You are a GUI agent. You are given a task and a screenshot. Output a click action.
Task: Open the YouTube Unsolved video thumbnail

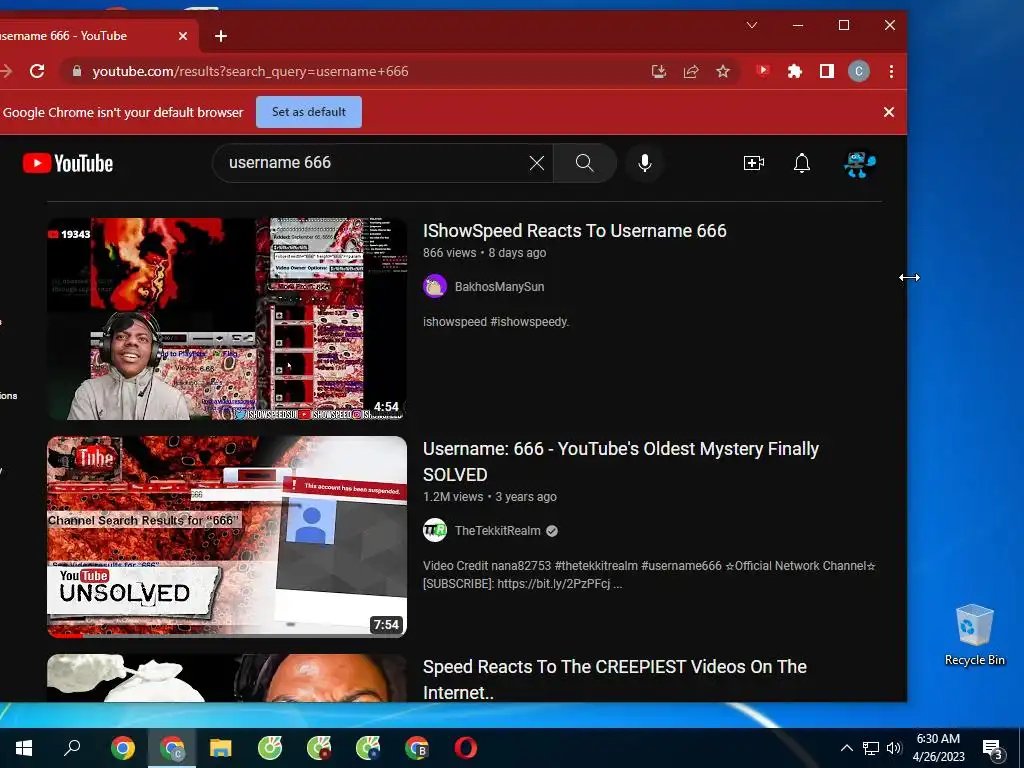pyautogui.click(x=227, y=537)
